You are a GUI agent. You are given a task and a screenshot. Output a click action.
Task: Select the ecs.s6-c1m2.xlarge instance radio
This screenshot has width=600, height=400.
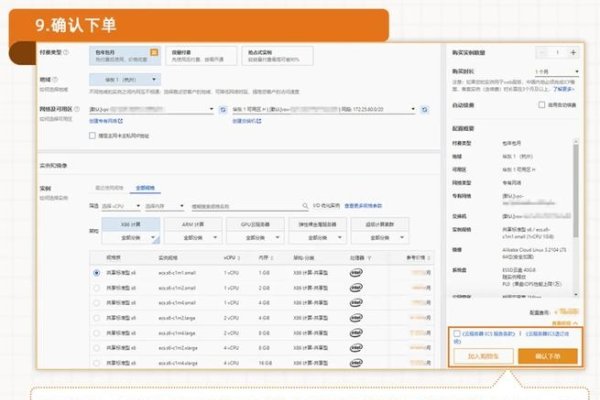coord(96,348)
